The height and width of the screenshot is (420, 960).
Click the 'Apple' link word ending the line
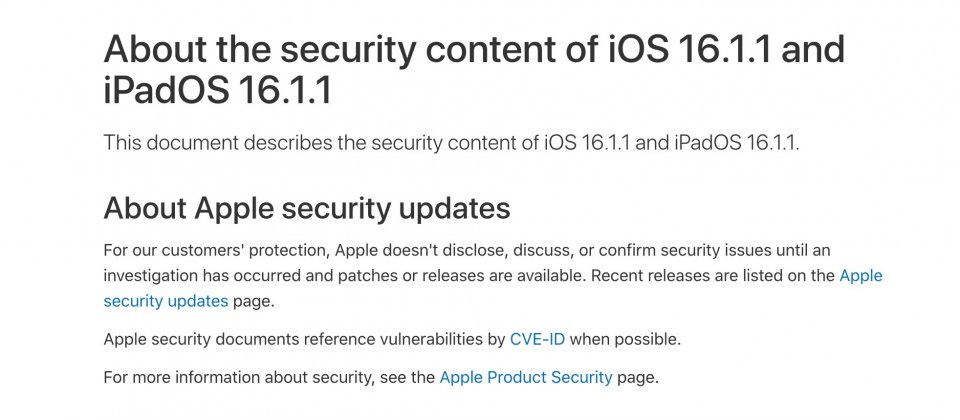point(860,276)
